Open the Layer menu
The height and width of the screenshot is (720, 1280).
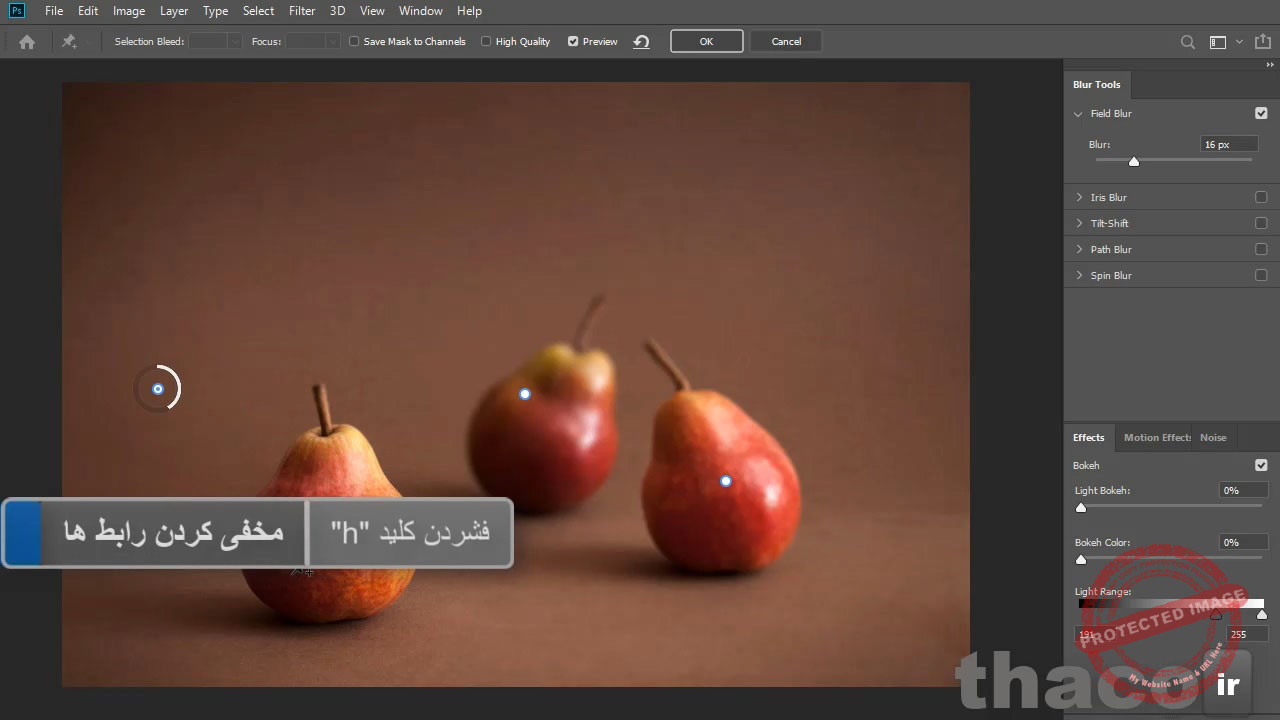pyautogui.click(x=174, y=11)
